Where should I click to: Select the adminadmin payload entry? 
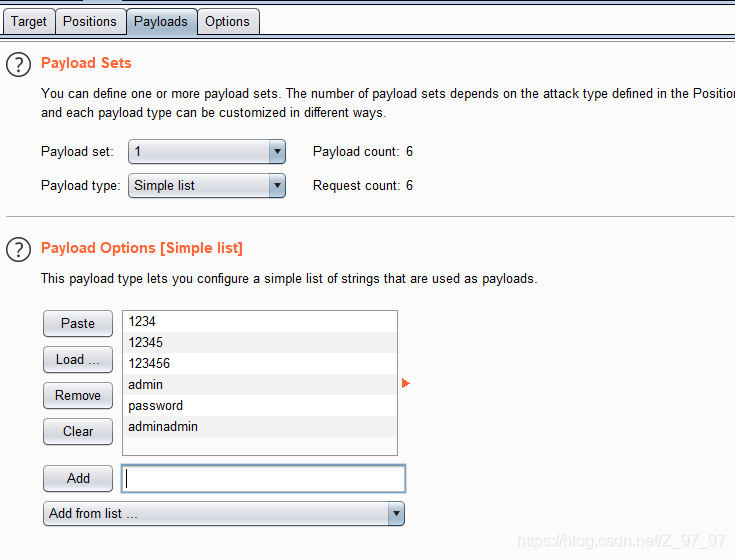click(260, 427)
